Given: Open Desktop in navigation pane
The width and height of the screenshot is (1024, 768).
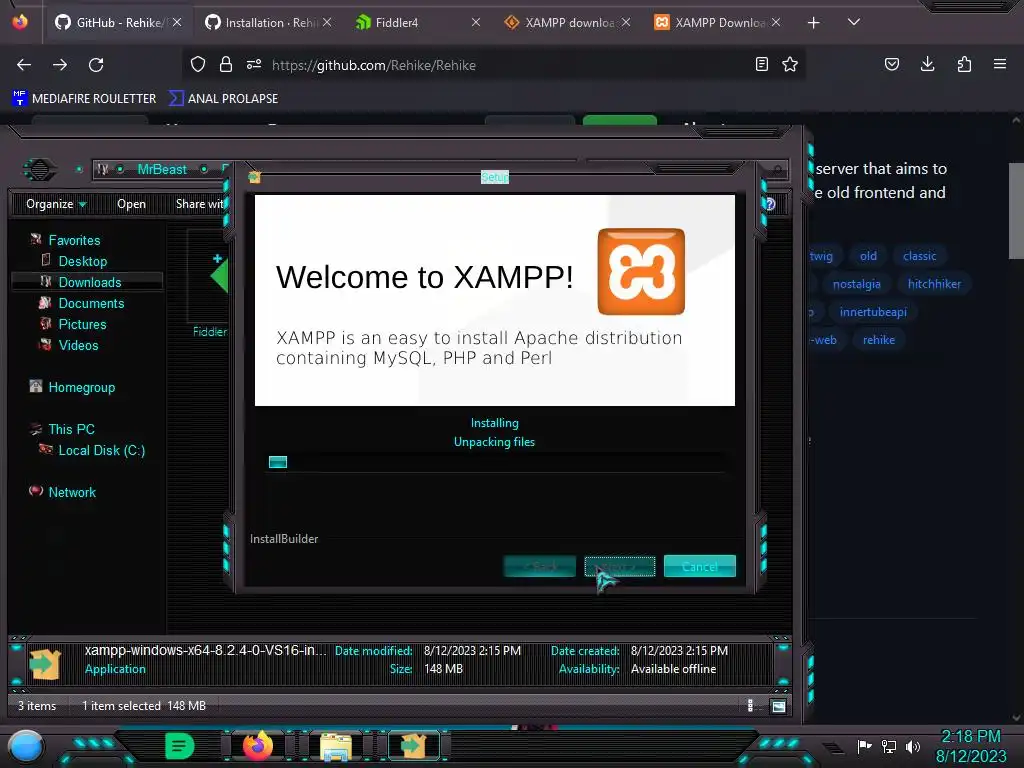Looking at the screenshot, I should point(82,261).
